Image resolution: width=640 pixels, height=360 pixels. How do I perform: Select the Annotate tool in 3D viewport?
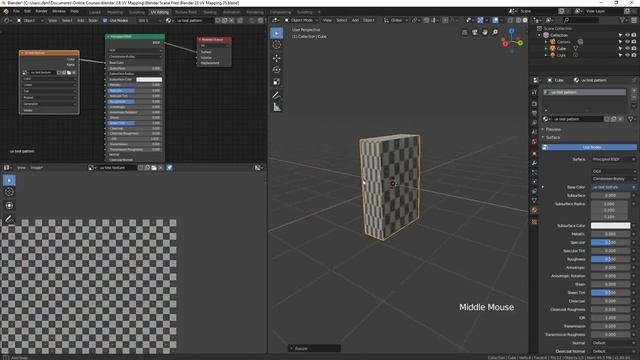[x=277, y=96]
